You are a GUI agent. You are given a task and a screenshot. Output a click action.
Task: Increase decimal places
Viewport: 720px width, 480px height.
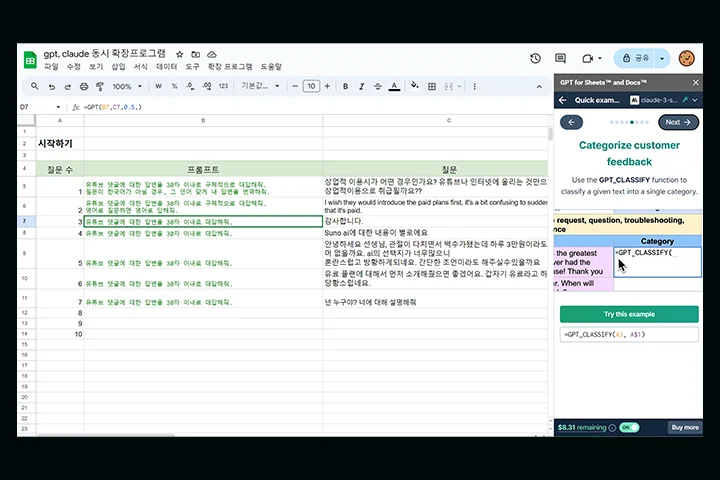[207, 86]
